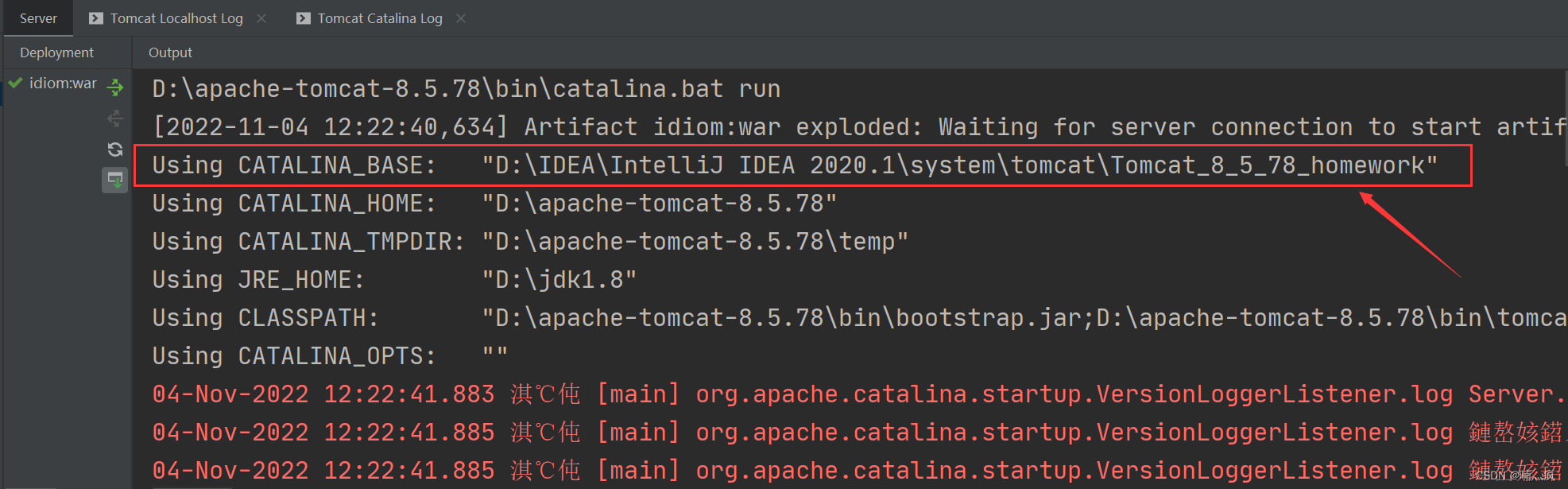The width and height of the screenshot is (1568, 489).
Task: Click the Deployment panel header
Action: pos(56,52)
